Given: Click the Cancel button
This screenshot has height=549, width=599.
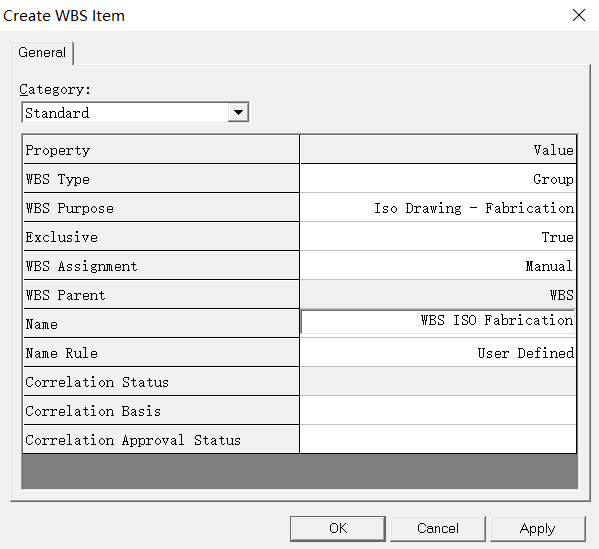Looking at the screenshot, I should click(438, 528).
